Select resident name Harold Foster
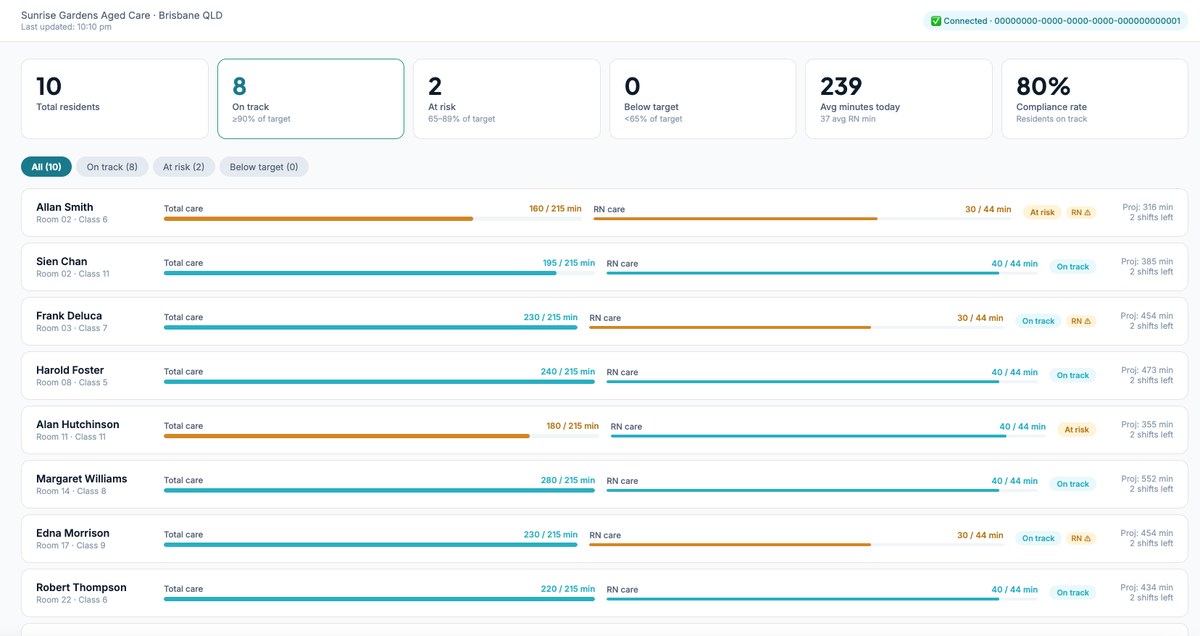This screenshot has height=636, width=1200. click(x=70, y=370)
